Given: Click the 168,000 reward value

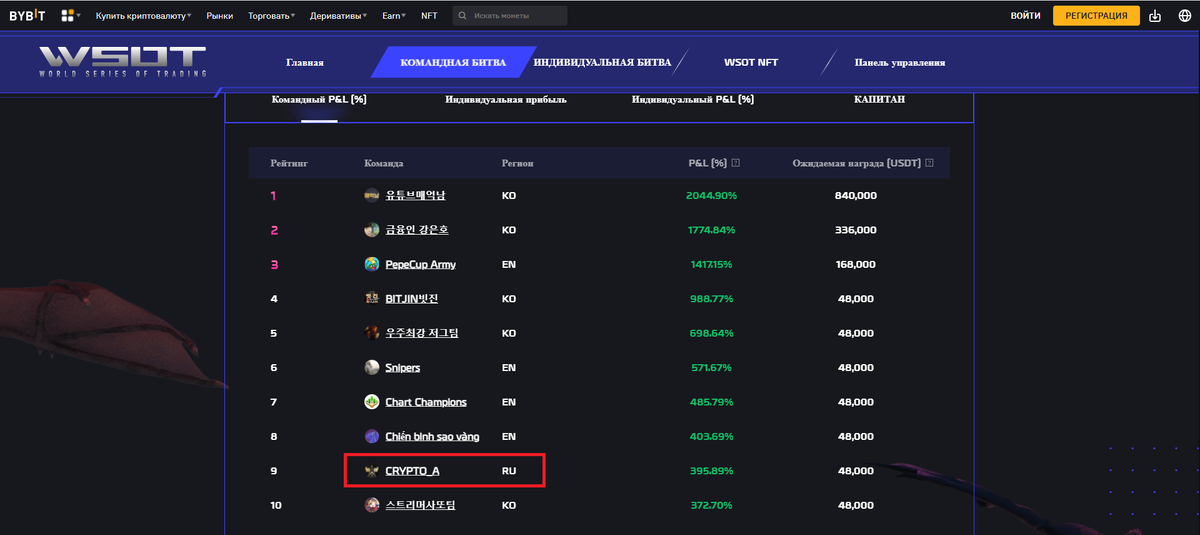Looking at the screenshot, I should pos(855,264).
